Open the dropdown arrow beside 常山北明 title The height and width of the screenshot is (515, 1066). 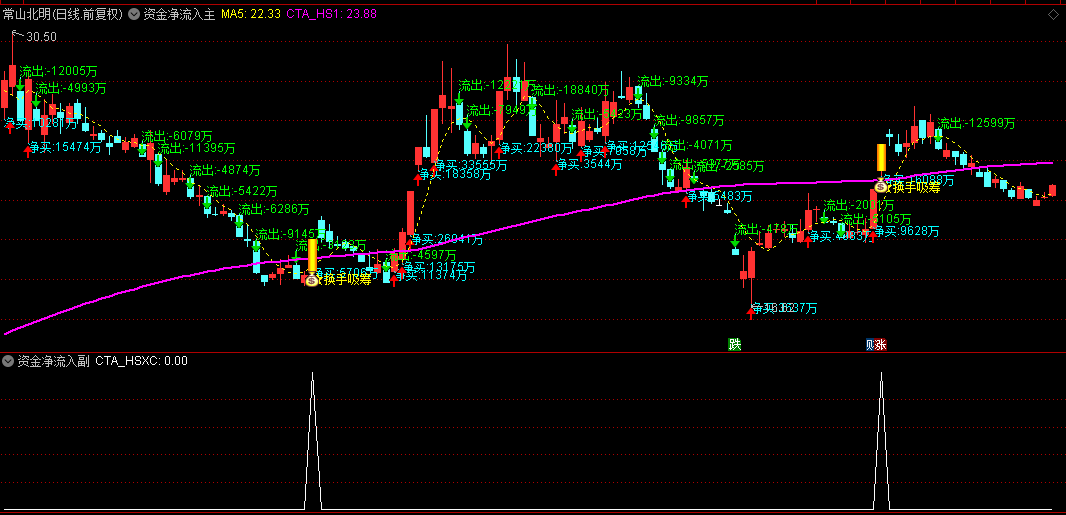pyautogui.click(x=132, y=13)
